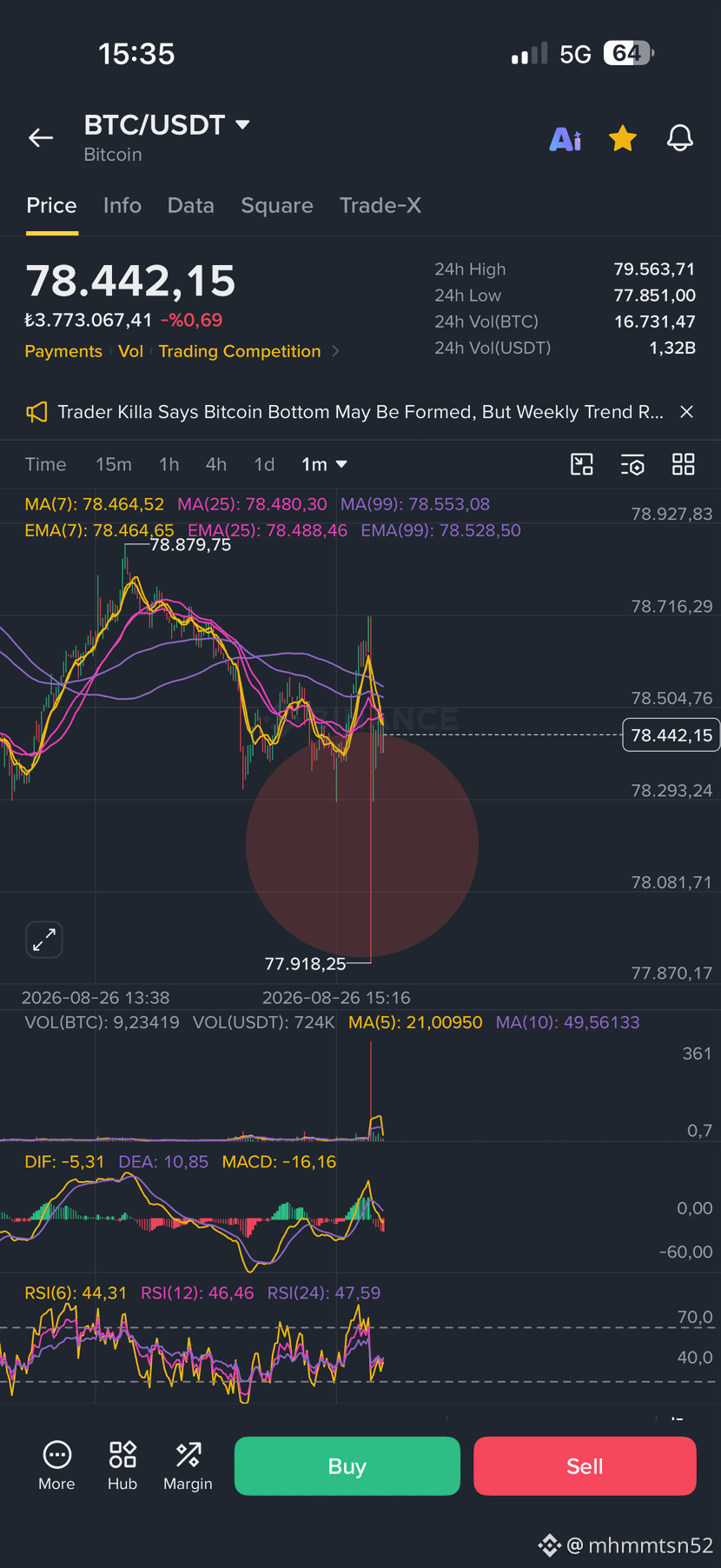The image size is (721, 1568).
Task: Switch to the Data tab
Action: pyautogui.click(x=190, y=205)
